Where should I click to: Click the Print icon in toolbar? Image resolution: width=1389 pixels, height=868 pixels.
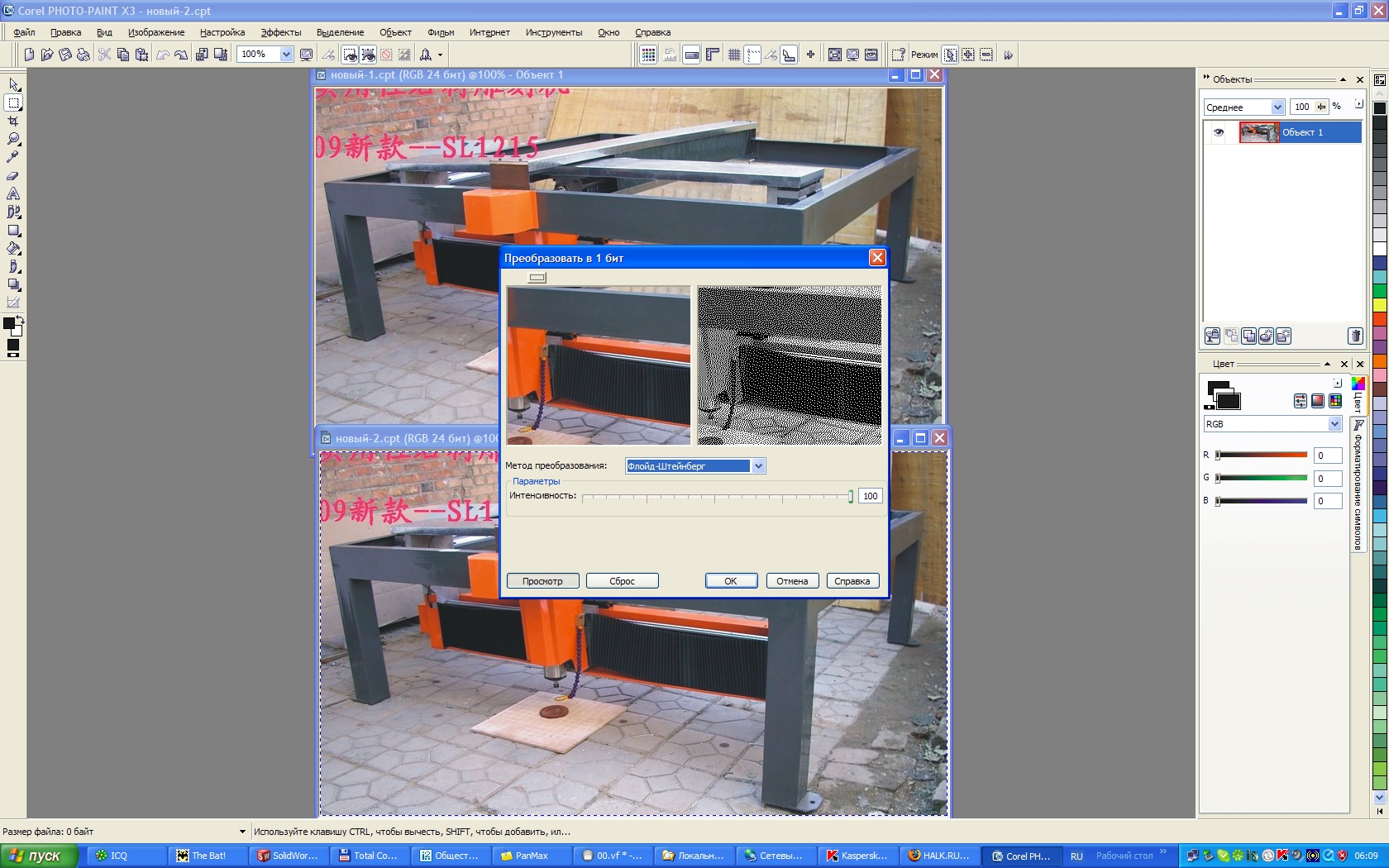84,55
